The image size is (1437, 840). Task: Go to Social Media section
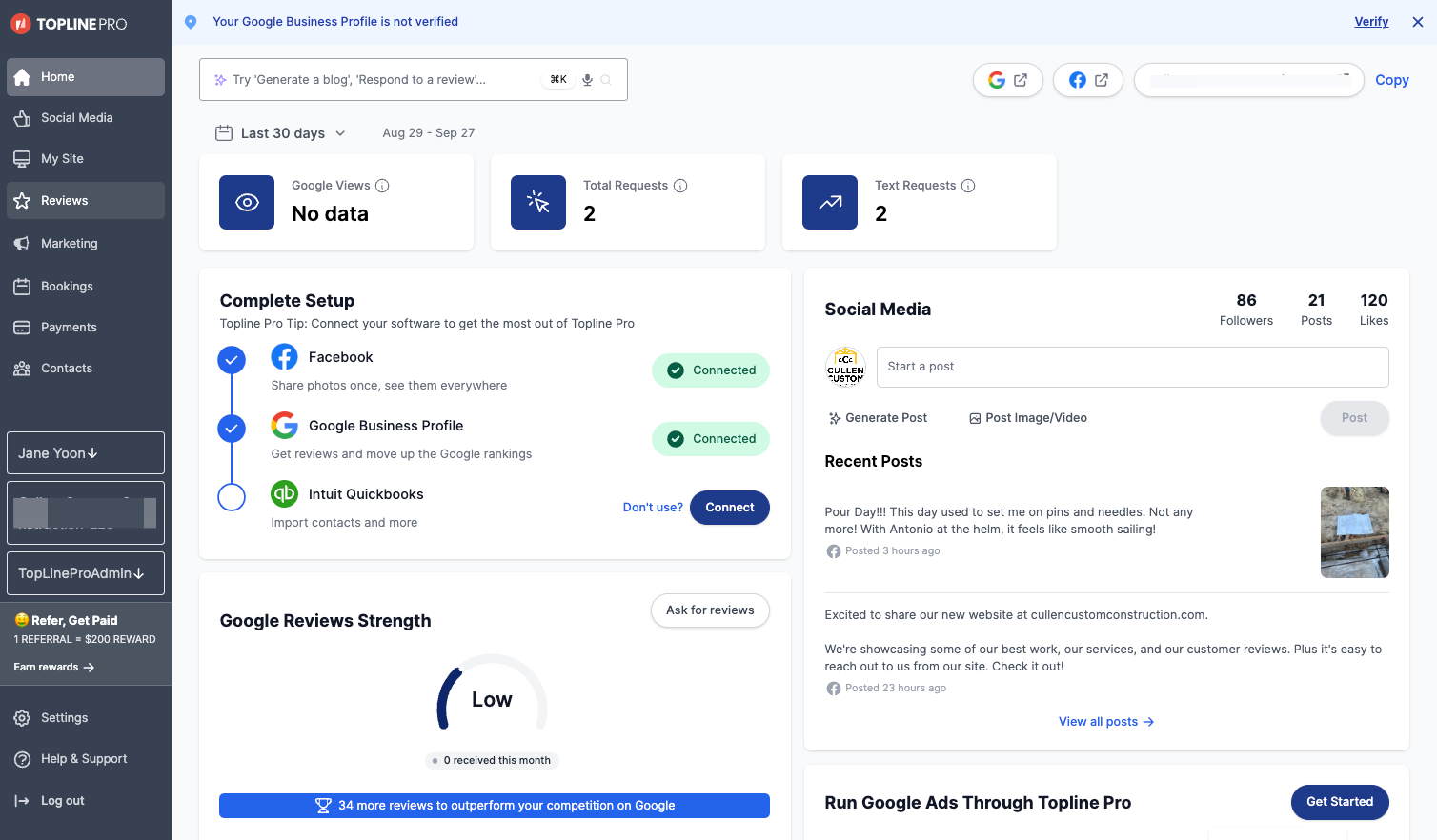[86, 118]
